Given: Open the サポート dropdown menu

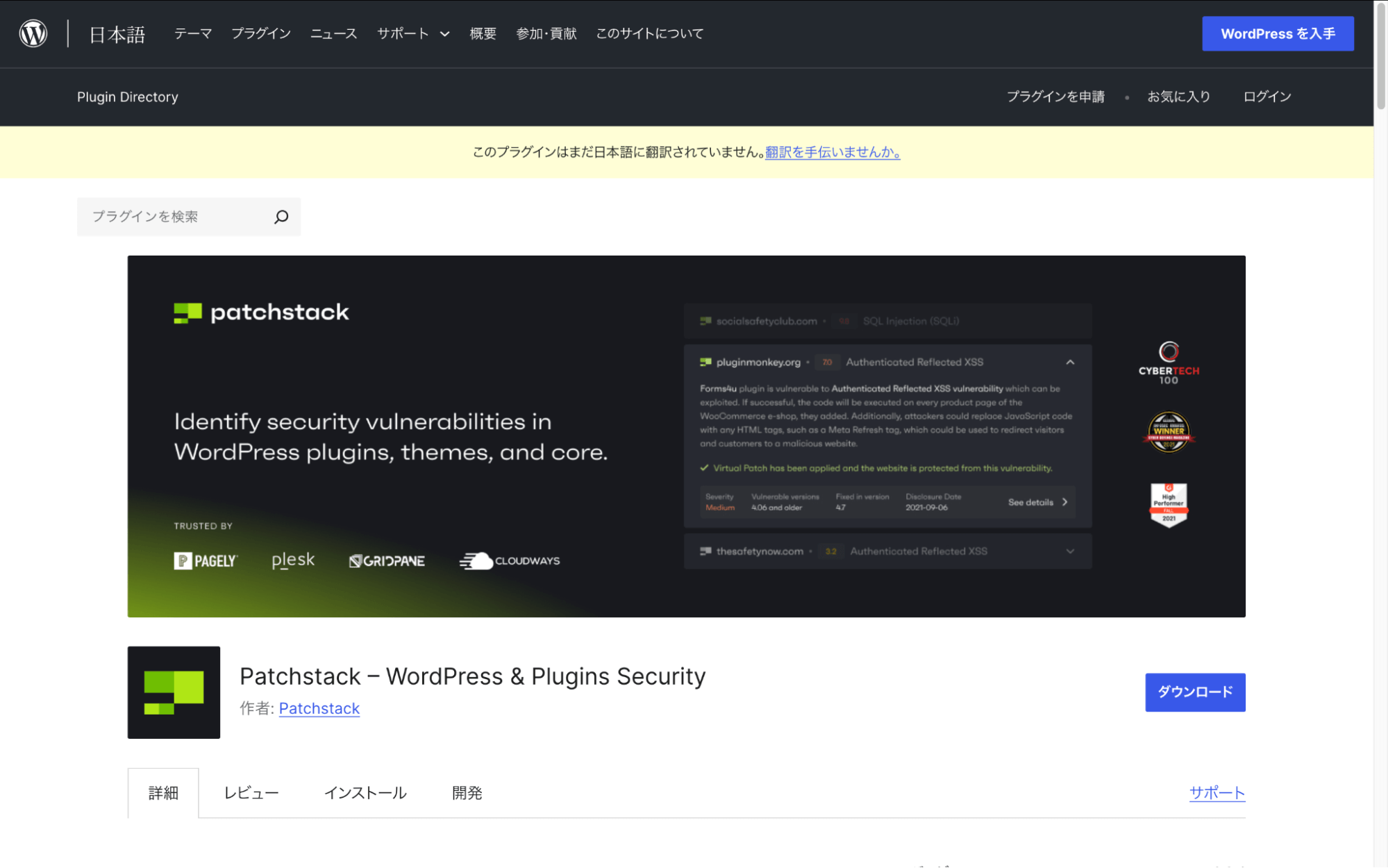Looking at the screenshot, I should coord(412,33).
